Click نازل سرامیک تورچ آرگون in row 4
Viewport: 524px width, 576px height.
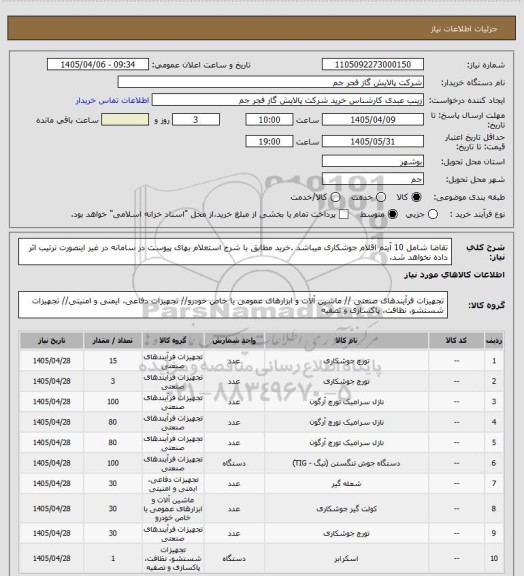click(346, 422)
